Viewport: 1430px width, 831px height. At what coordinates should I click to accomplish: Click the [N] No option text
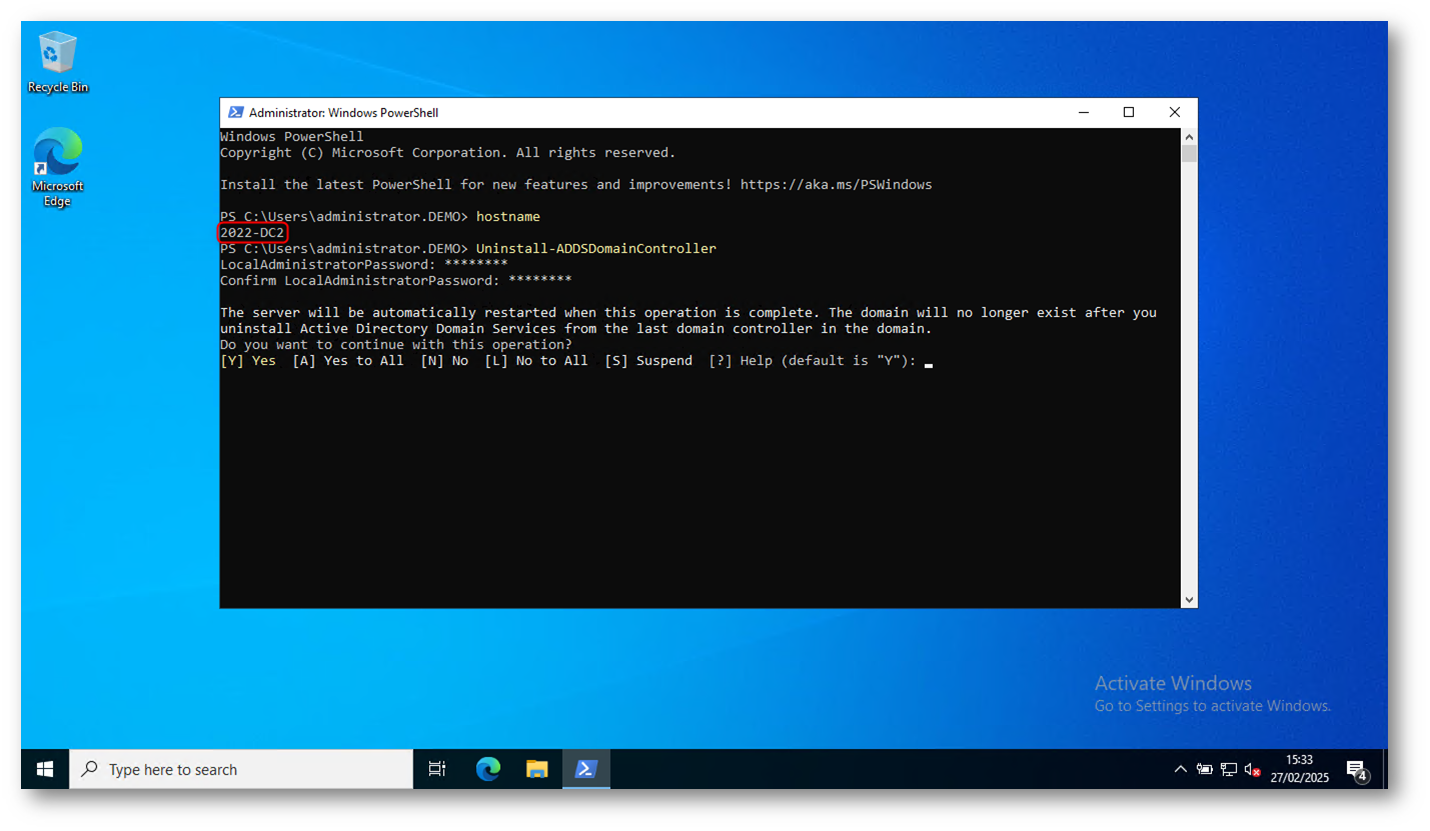click(444, 361)
